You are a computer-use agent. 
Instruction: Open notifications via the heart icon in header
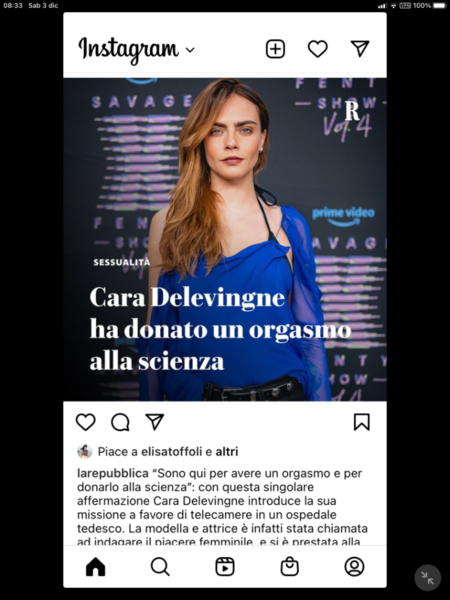[x=318, y=49]
